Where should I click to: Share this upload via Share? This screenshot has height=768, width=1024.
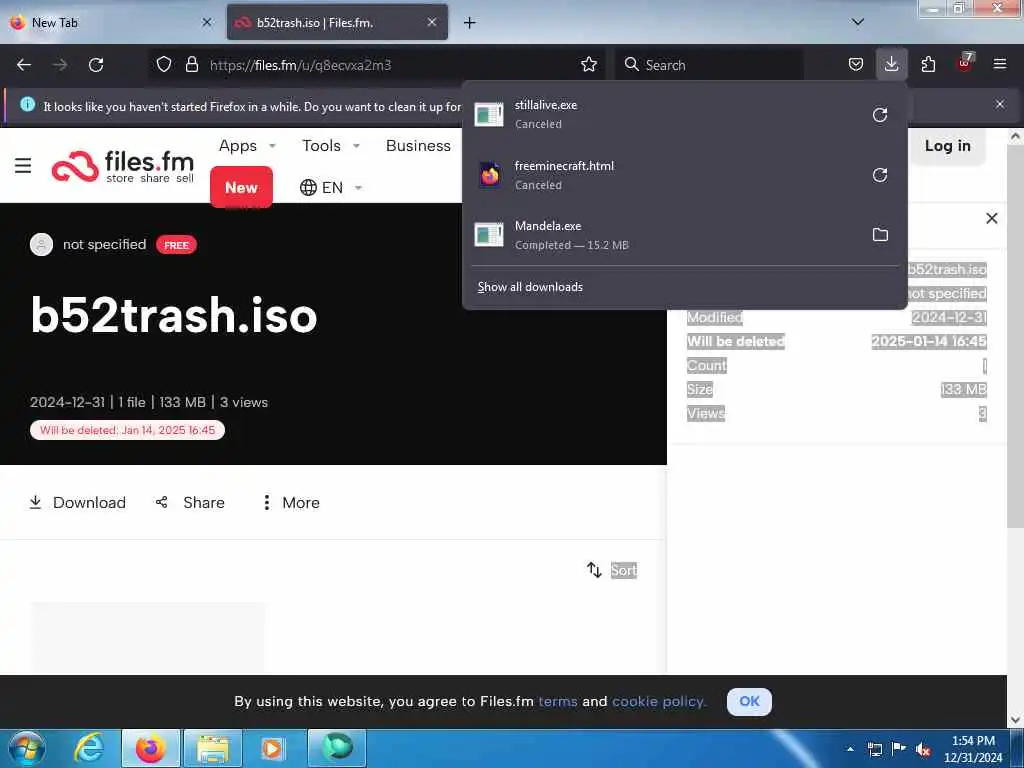(190, 502)
